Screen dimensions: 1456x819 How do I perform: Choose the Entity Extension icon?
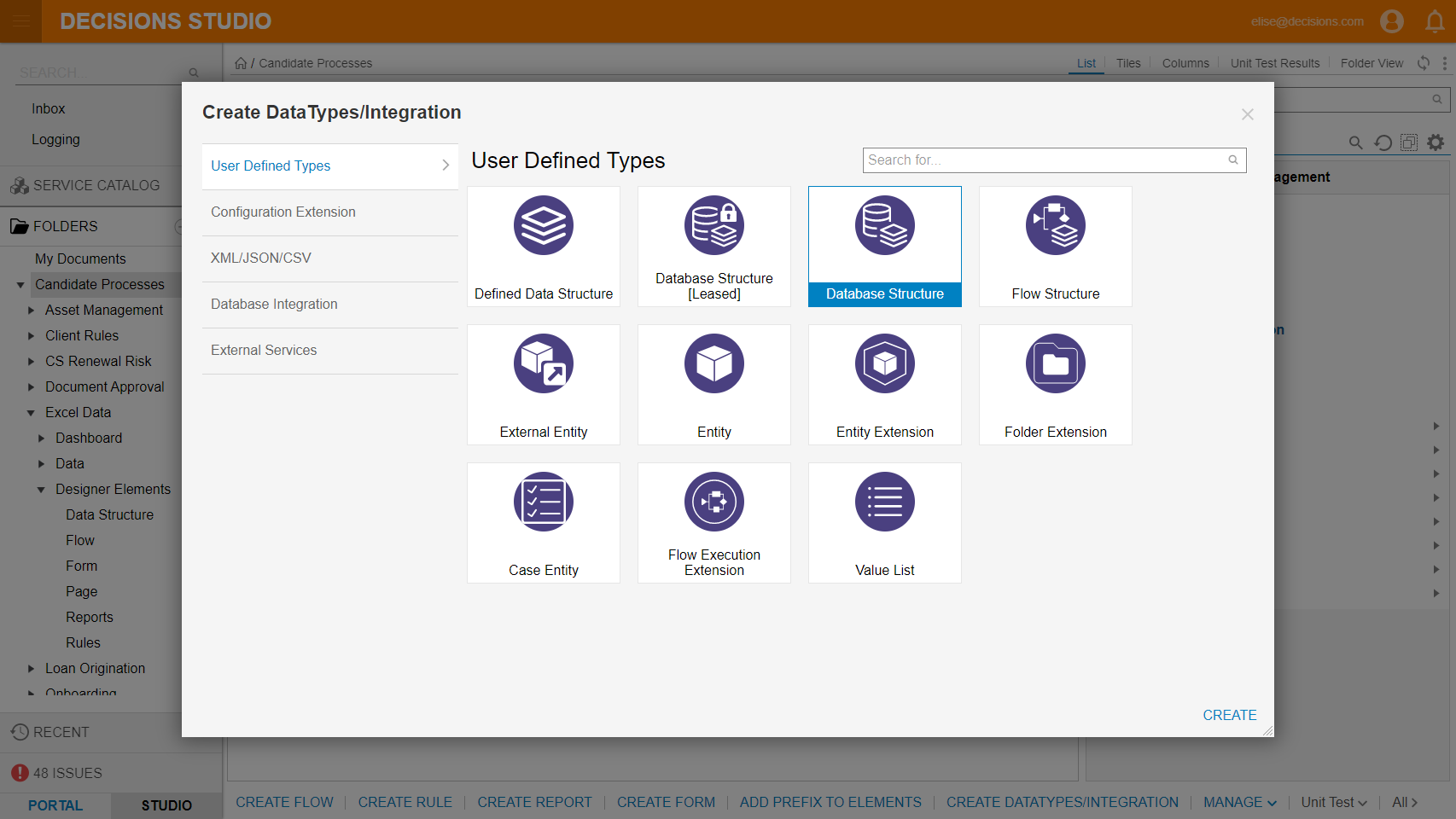(x=885, y=363)
